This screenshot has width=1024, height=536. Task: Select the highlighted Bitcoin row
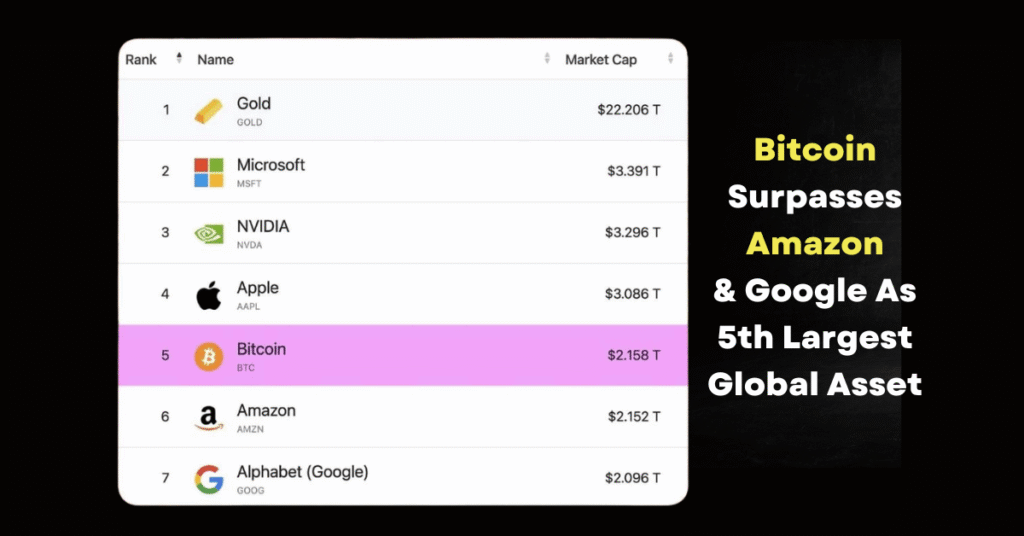coord(403,355)
